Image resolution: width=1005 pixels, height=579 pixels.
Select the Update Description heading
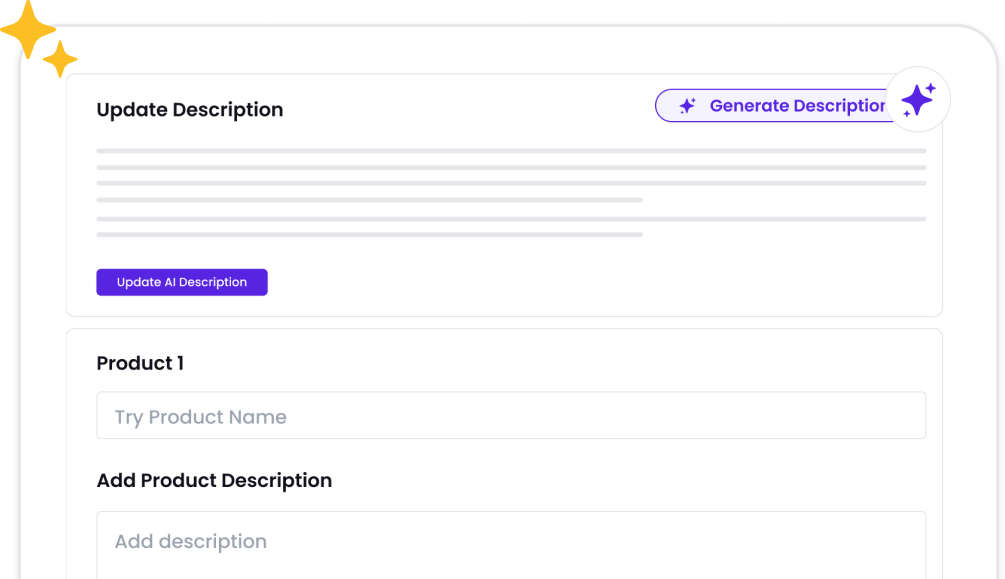(x=190, y=110)
